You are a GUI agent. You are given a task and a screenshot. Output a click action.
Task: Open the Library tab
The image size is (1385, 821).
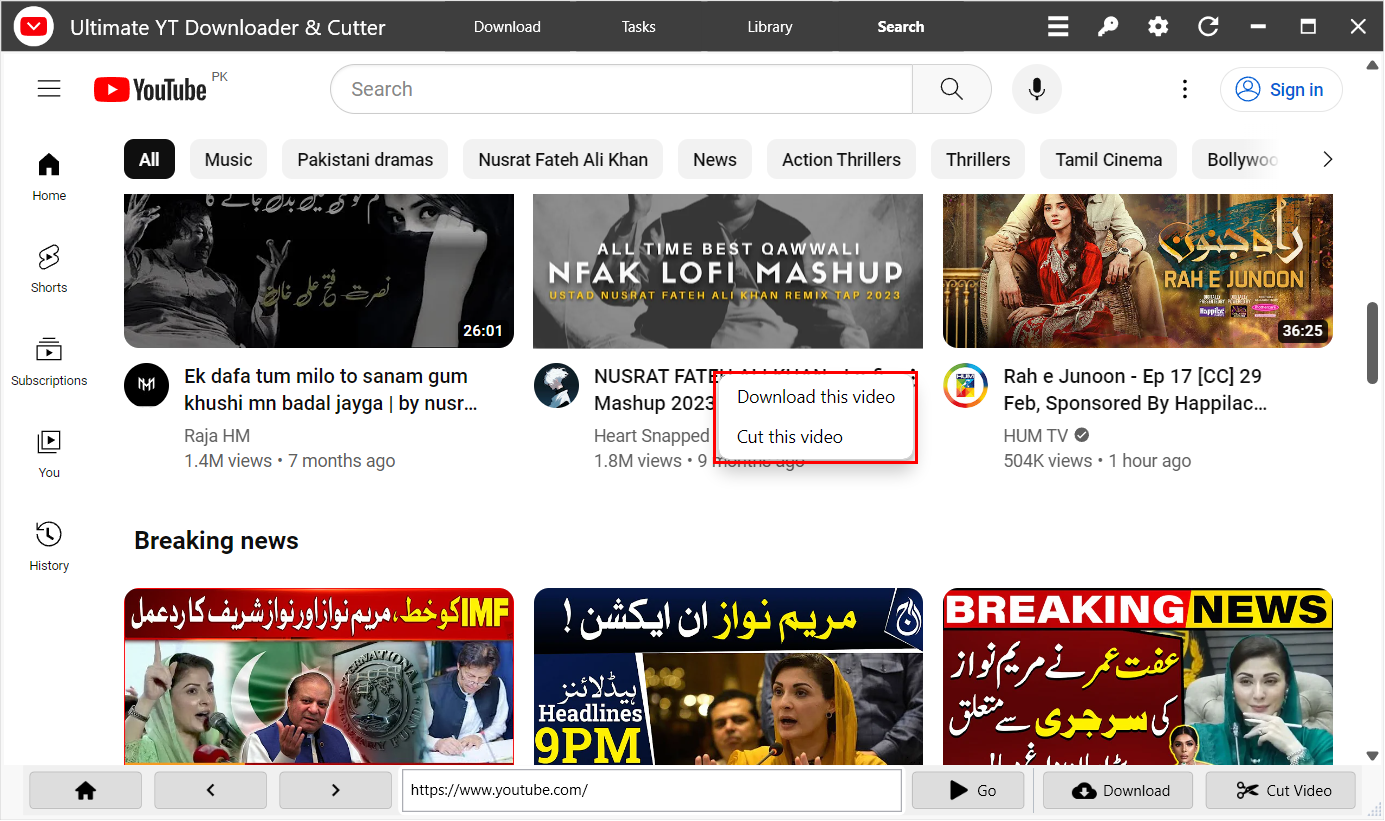click(770, 27)
